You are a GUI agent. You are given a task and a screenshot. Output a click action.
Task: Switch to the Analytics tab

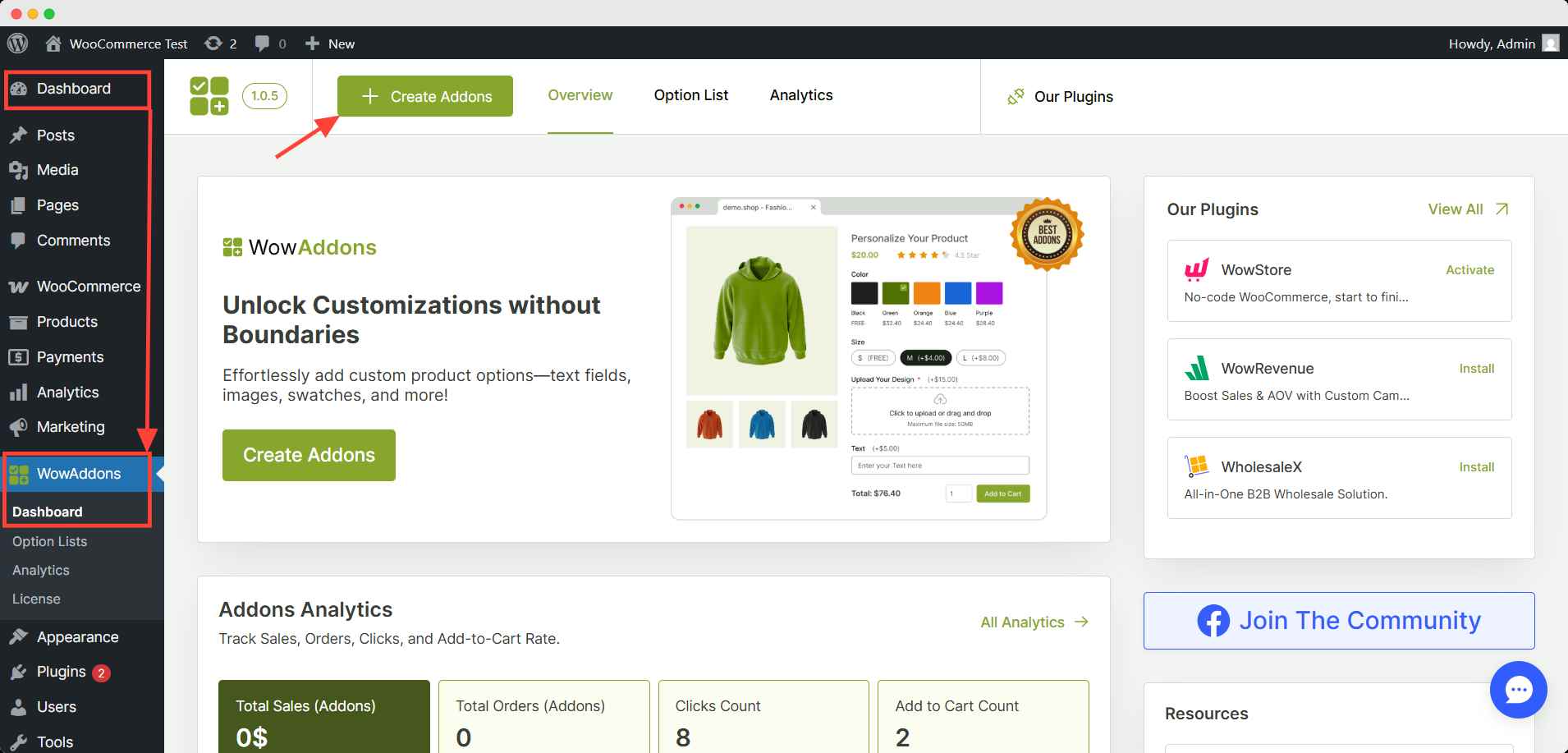801,95
